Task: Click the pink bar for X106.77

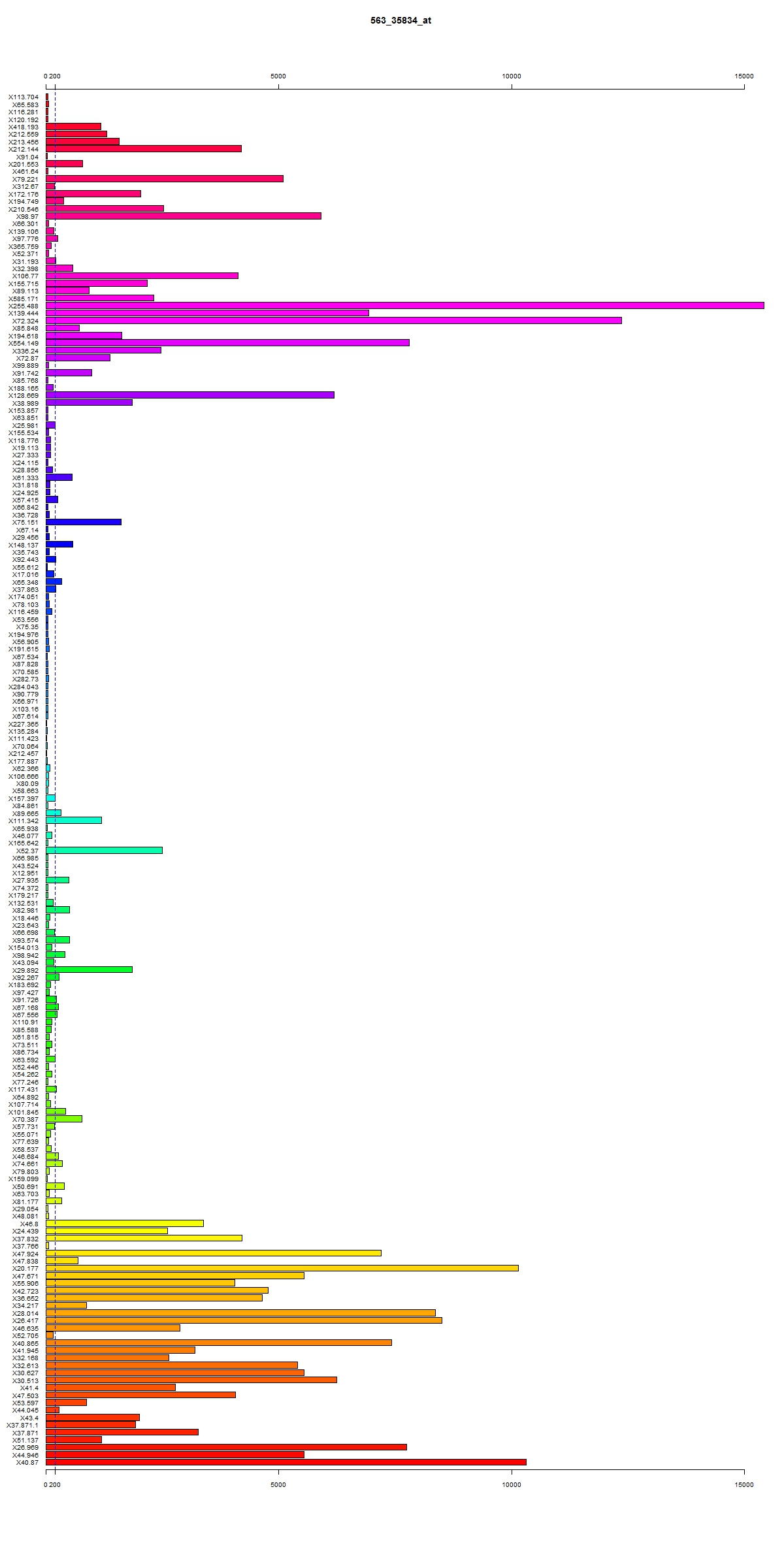Action: click(142, 276)
